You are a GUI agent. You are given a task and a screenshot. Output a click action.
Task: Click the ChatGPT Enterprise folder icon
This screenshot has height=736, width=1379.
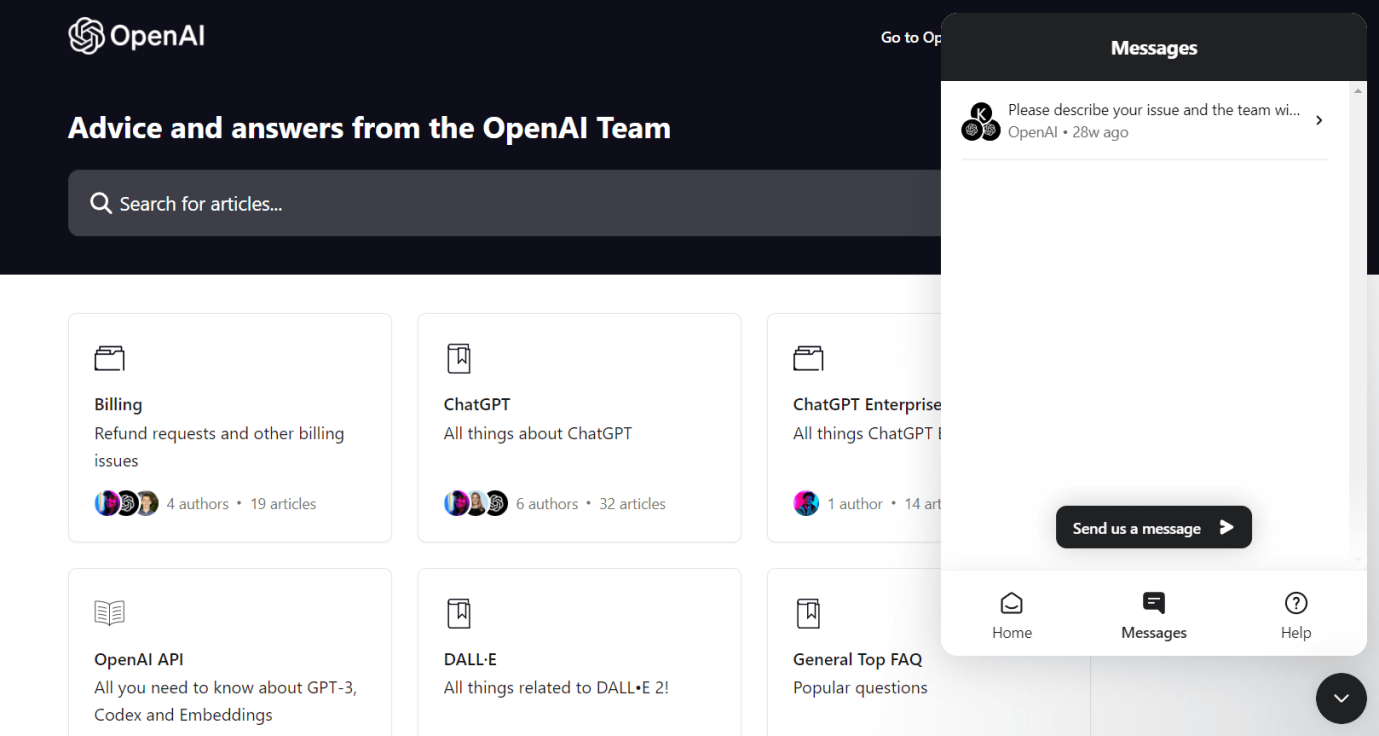[x=808, y=358]
